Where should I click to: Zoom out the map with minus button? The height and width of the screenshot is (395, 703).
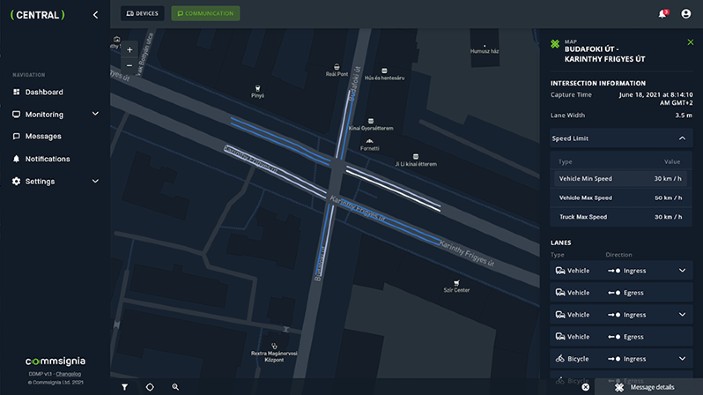[130, 65]
